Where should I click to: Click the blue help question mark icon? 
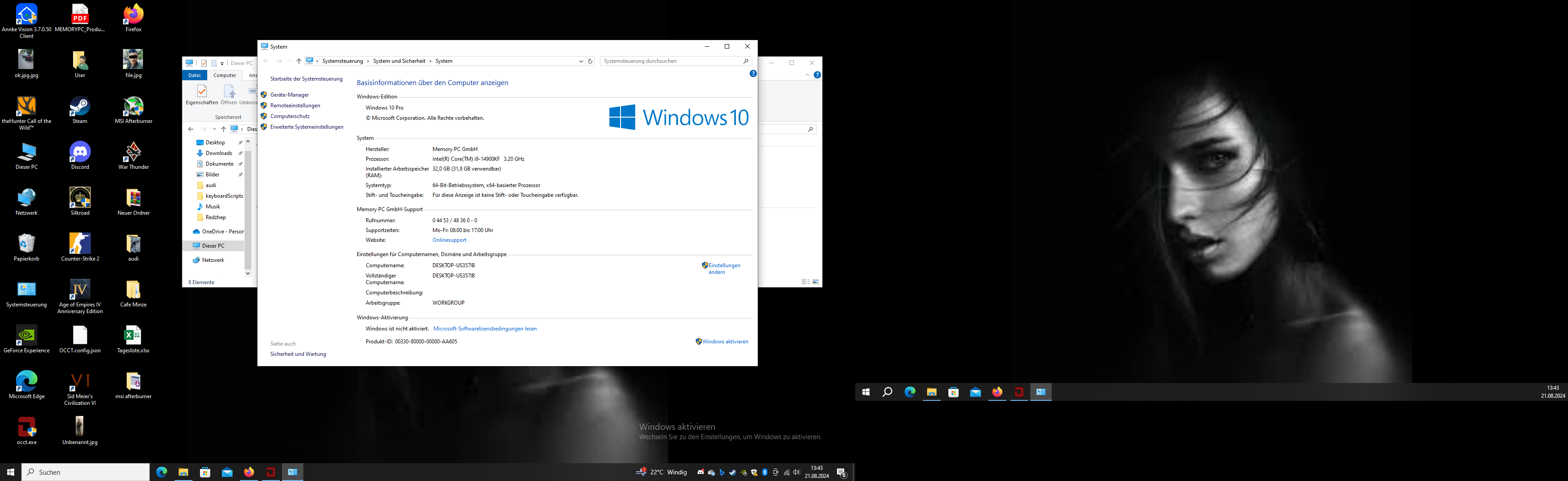[753, 73]
